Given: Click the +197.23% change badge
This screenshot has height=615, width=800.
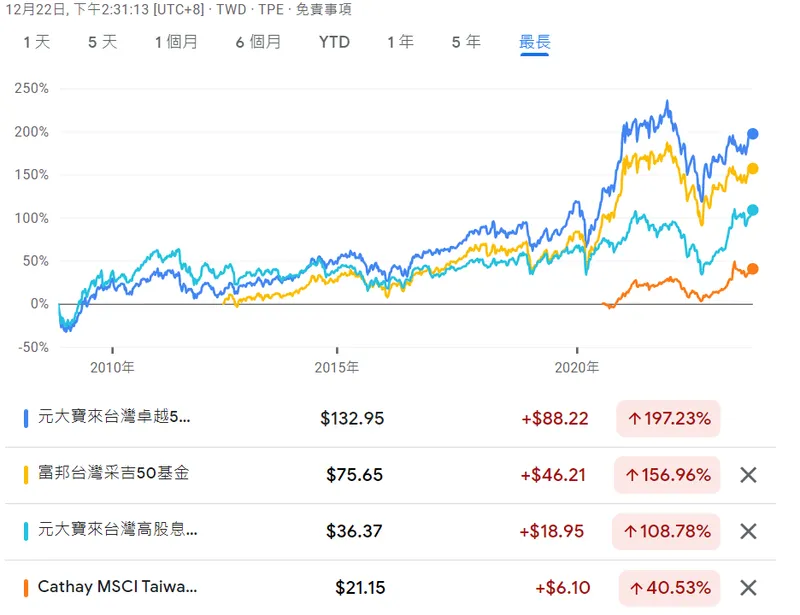Looking at the screenshot, I should [667, 419].
